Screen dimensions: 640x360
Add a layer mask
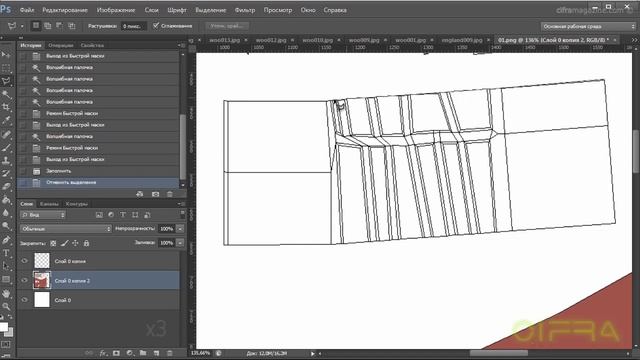tap(116, 353)
